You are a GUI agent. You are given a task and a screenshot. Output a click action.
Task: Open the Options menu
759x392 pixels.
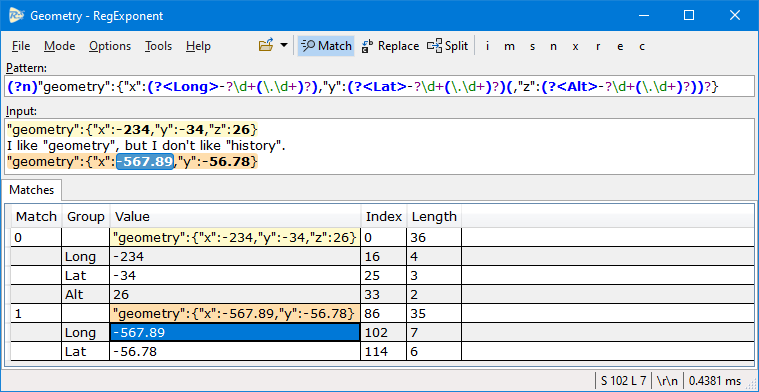(x=110, y=46)
